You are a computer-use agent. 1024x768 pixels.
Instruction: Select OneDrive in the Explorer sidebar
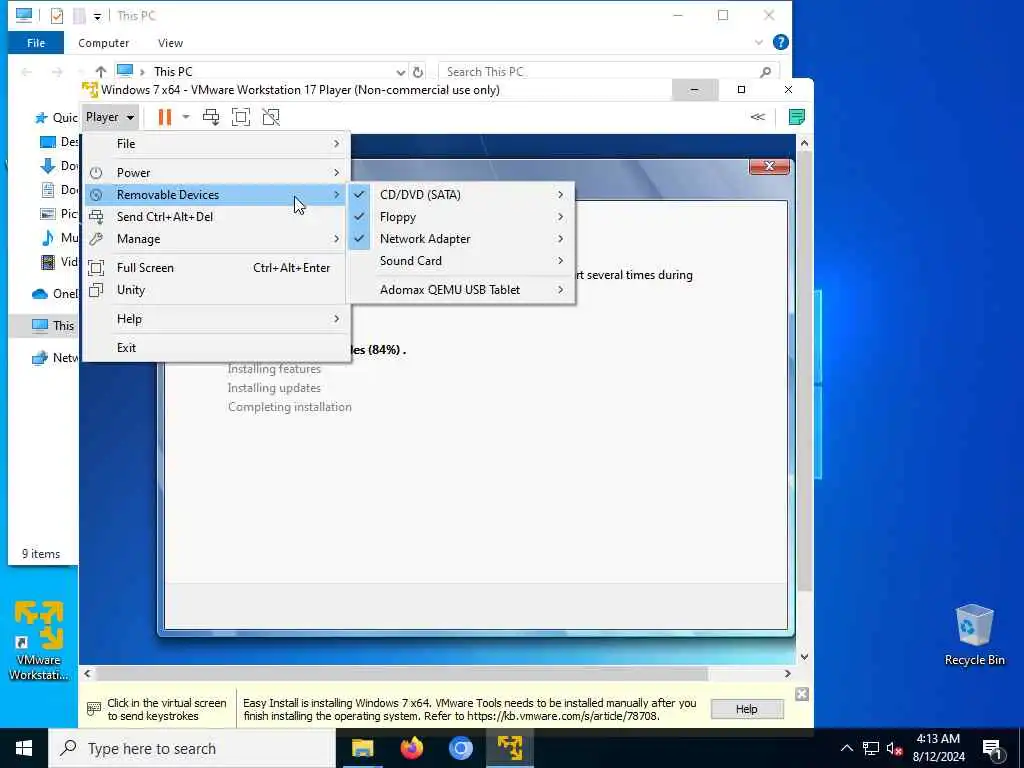click(x=54, y=293)
